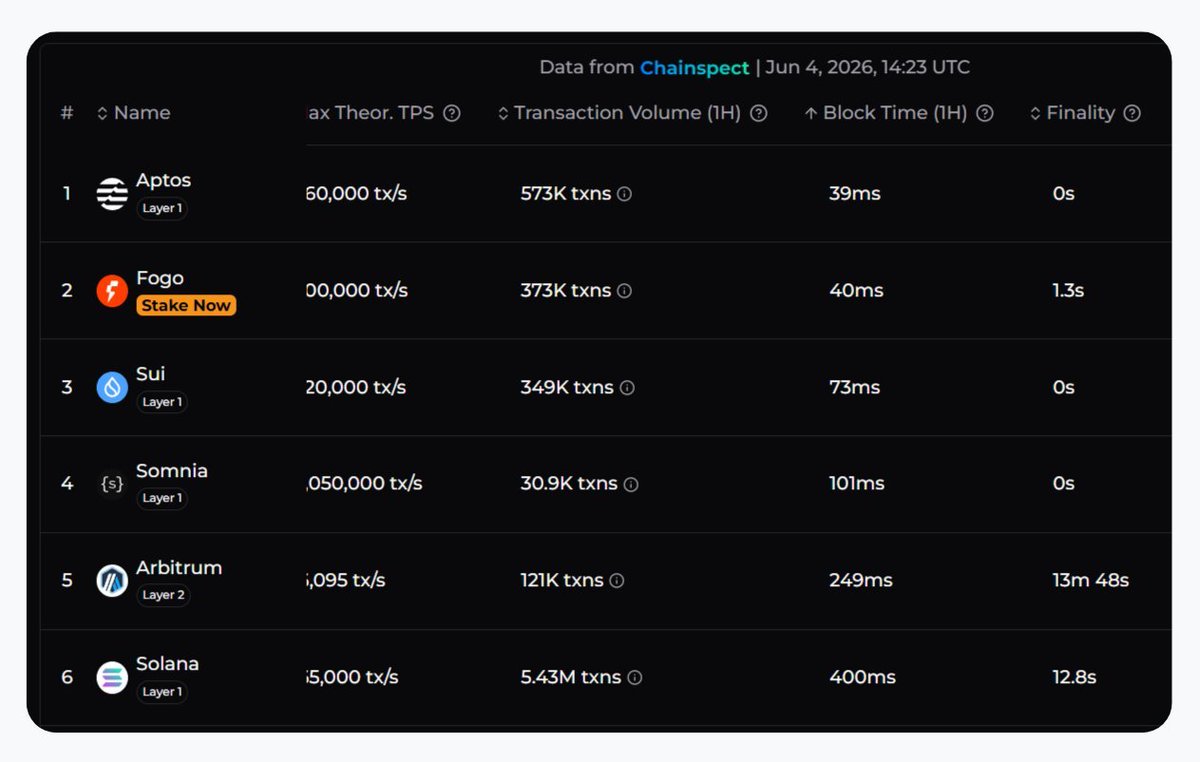Click the 400ms block time value
The width and height of the screenshot is (1200, 762).
click(862, 677)
